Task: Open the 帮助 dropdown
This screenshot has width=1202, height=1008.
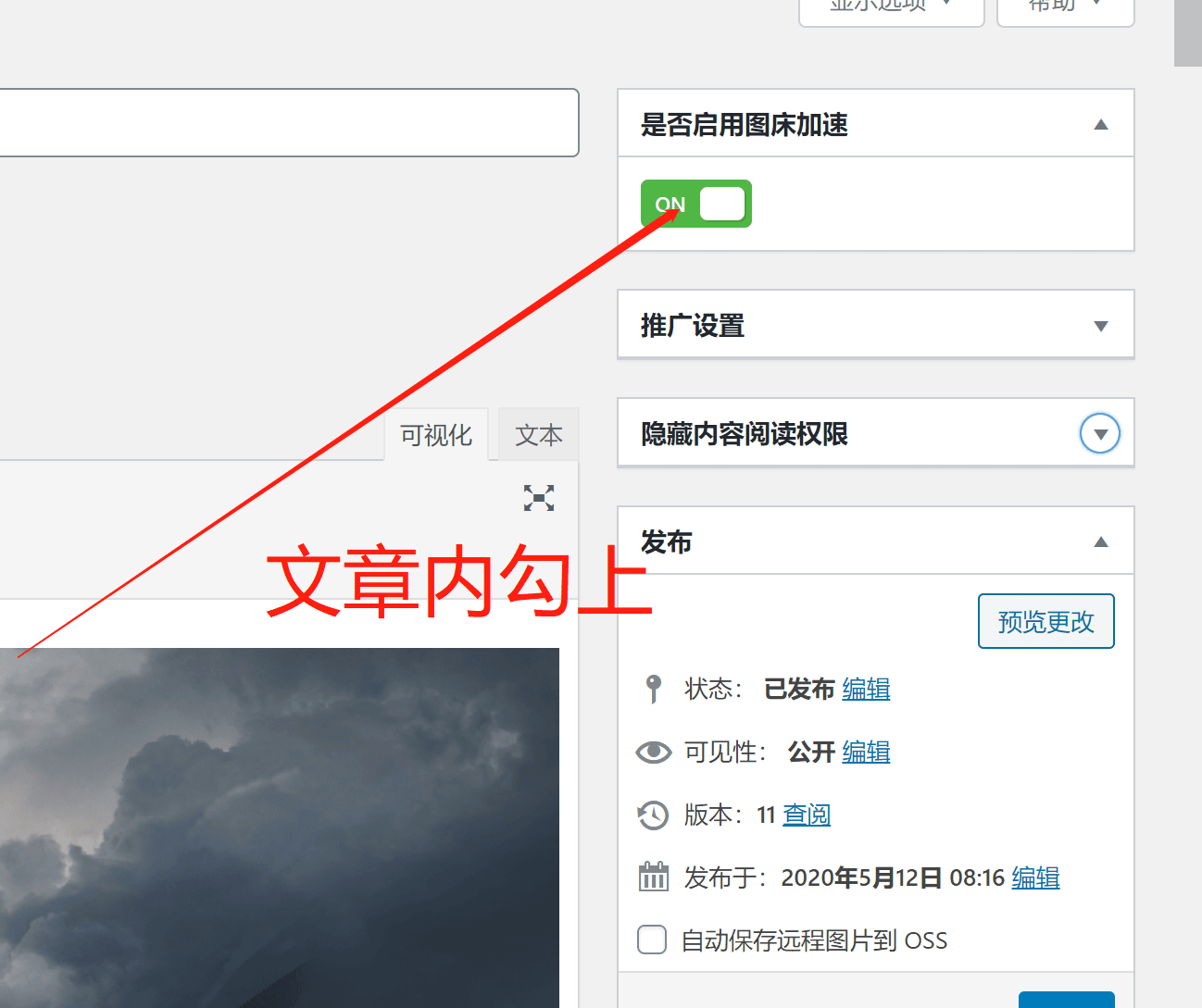Action: (x=1064, y=7)
